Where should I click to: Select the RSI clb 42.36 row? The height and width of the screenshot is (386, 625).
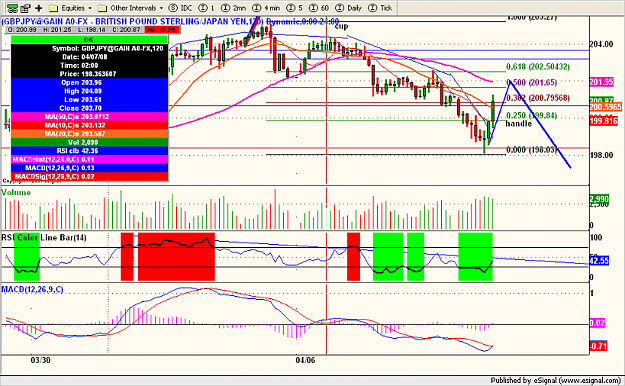click(89, 151)
